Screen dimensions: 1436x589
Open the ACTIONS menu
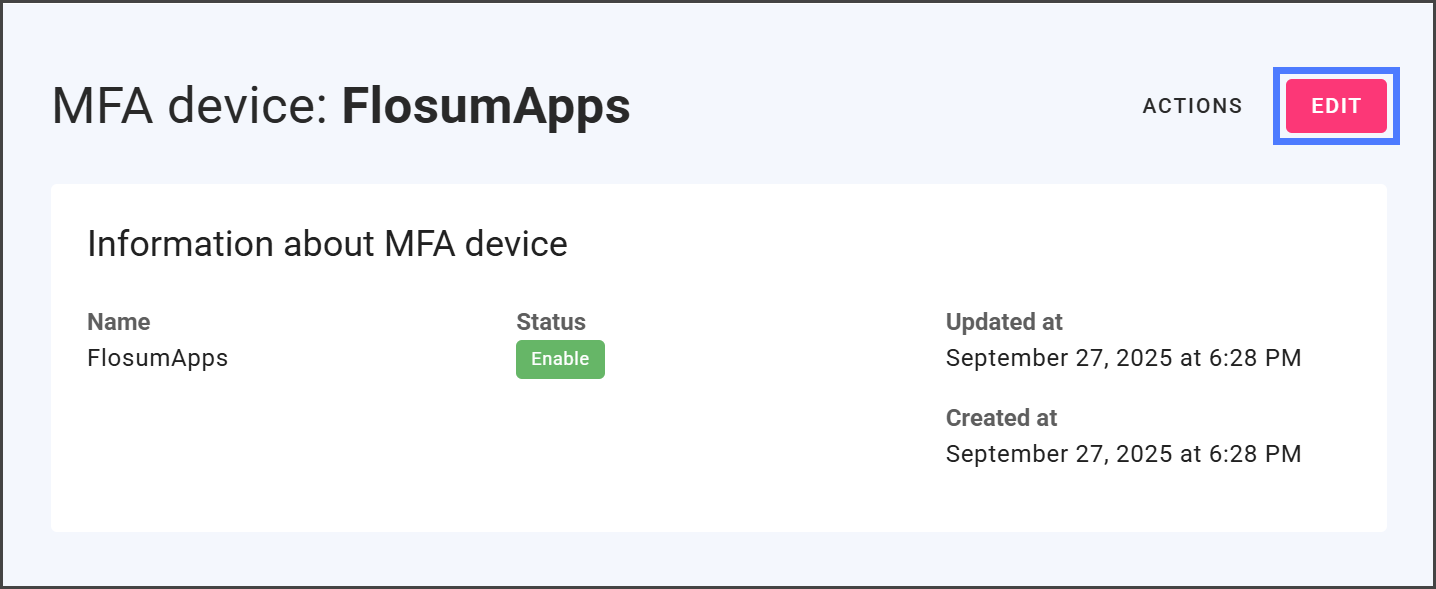click(x=1192, y=106)
